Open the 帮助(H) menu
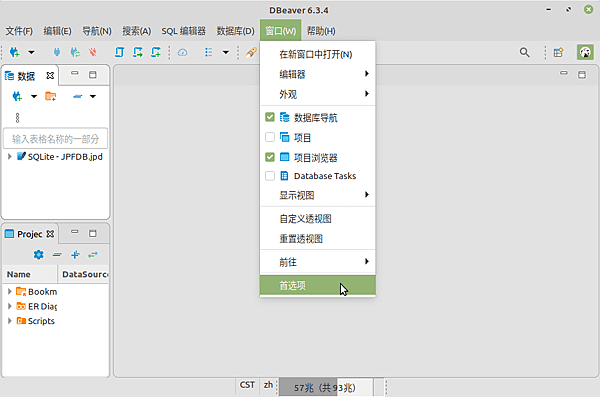600x397 pixels. [321, 31]
